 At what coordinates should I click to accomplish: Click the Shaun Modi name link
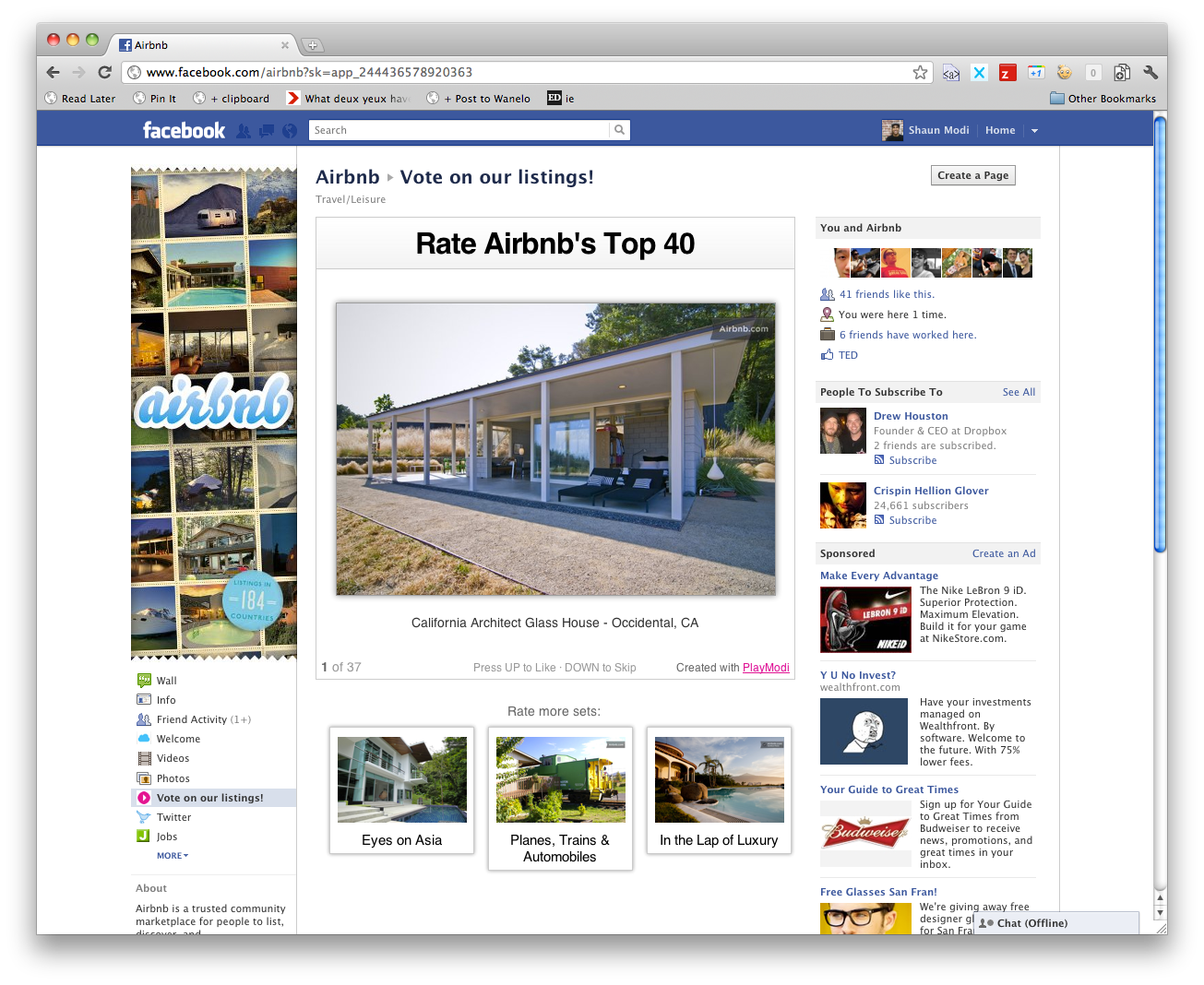click(938, 130)
